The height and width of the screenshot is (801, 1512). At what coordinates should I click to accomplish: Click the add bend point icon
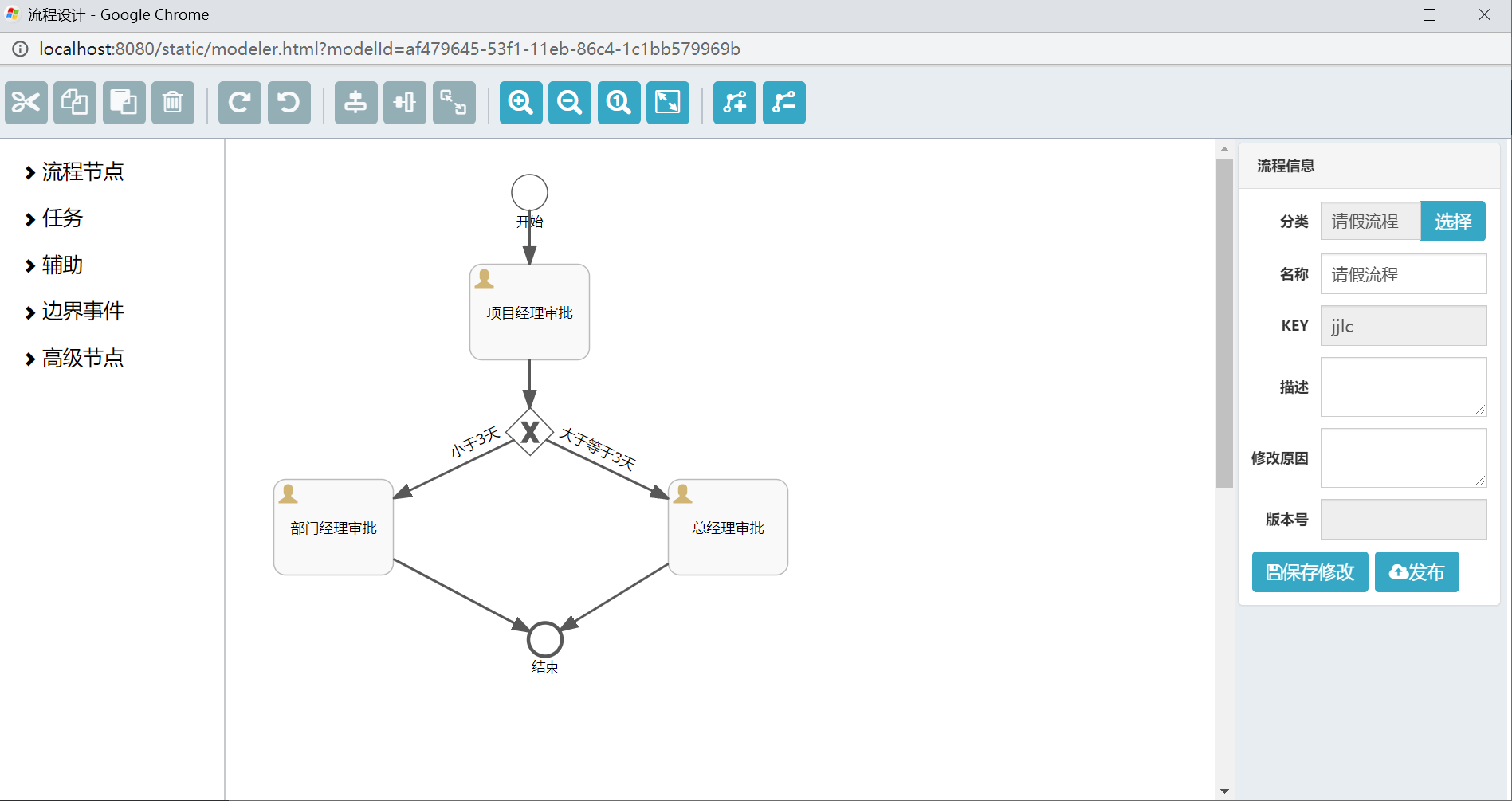click(x=735, y=103)
